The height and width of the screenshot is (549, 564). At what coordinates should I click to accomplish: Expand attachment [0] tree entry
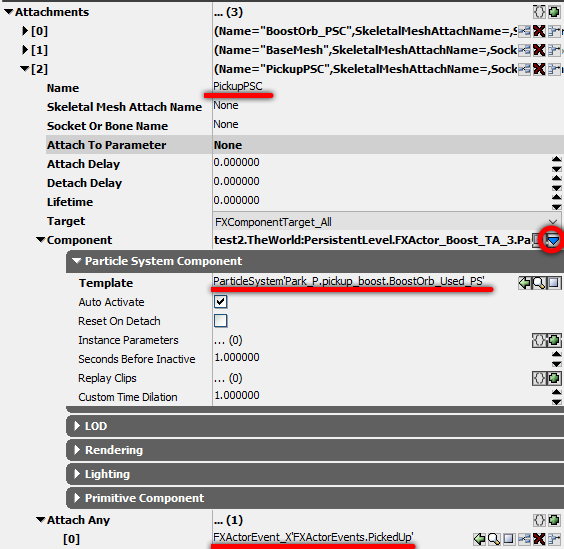25,31
